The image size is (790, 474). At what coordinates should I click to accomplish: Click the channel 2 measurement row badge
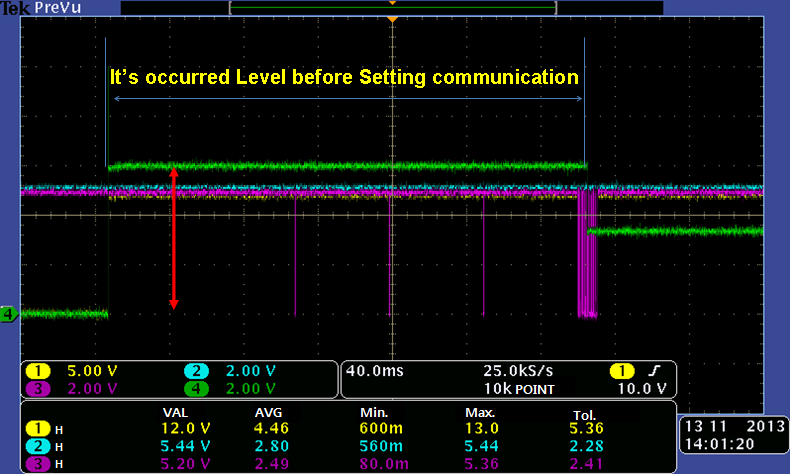[38, 446]
